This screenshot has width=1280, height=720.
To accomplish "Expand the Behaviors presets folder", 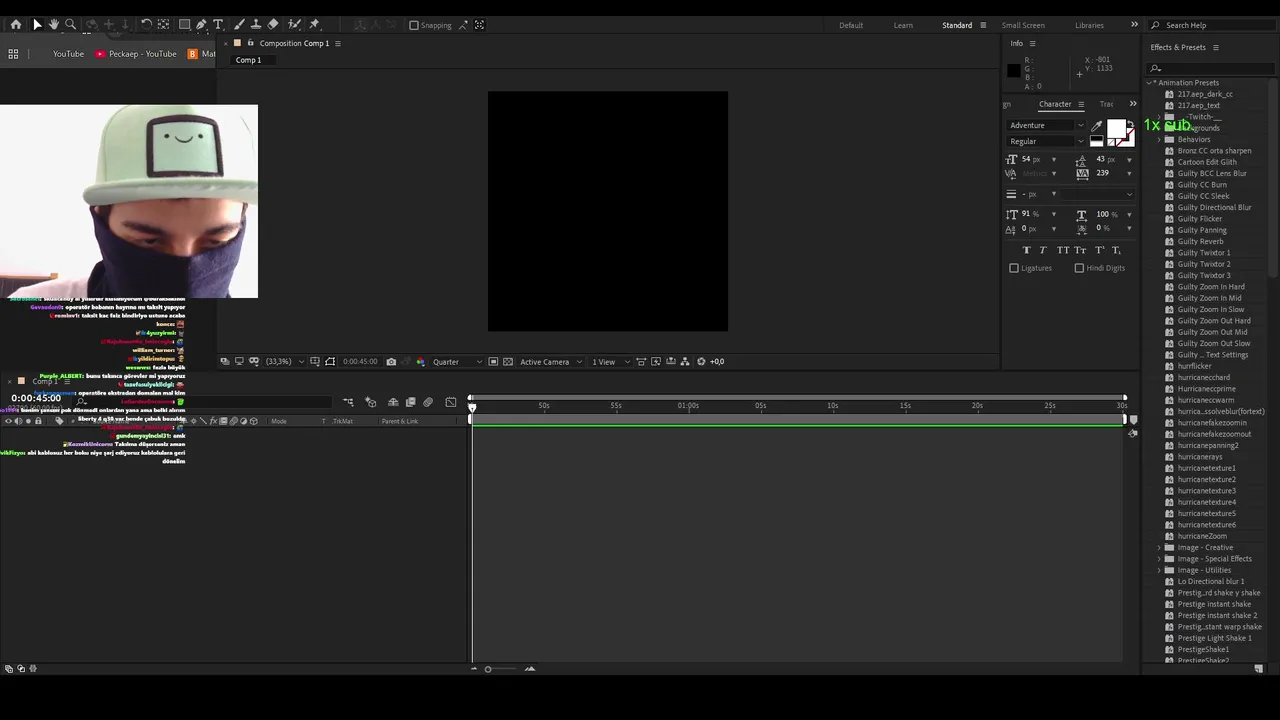I will click(1160, 140).
